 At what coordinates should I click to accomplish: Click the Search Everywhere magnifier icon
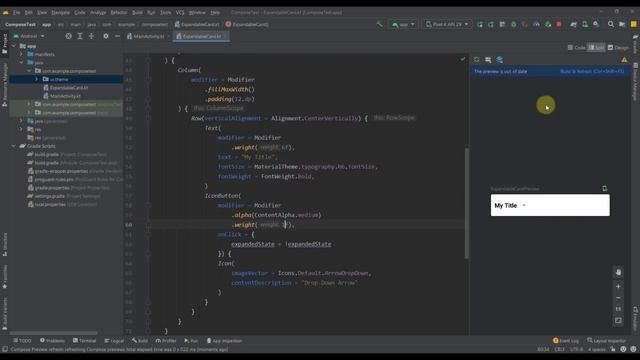(611, 24)
